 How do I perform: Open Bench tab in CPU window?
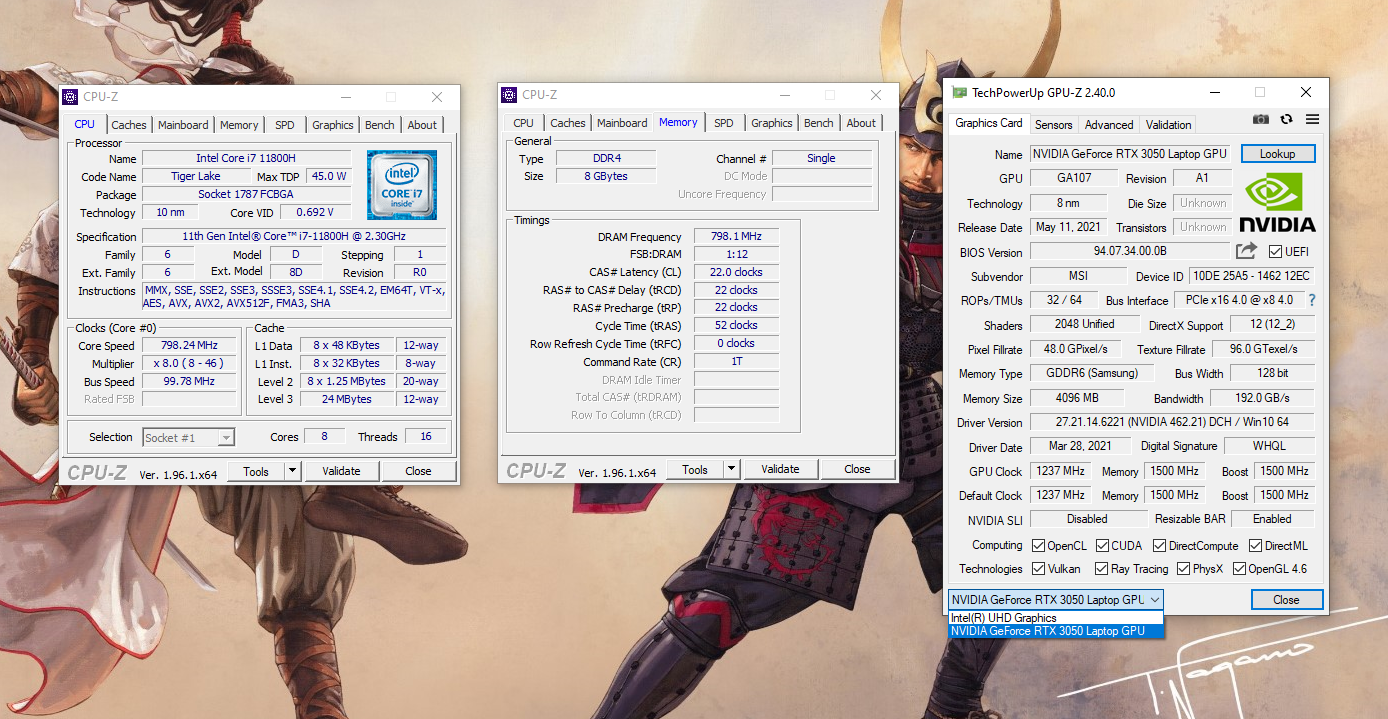379,125
